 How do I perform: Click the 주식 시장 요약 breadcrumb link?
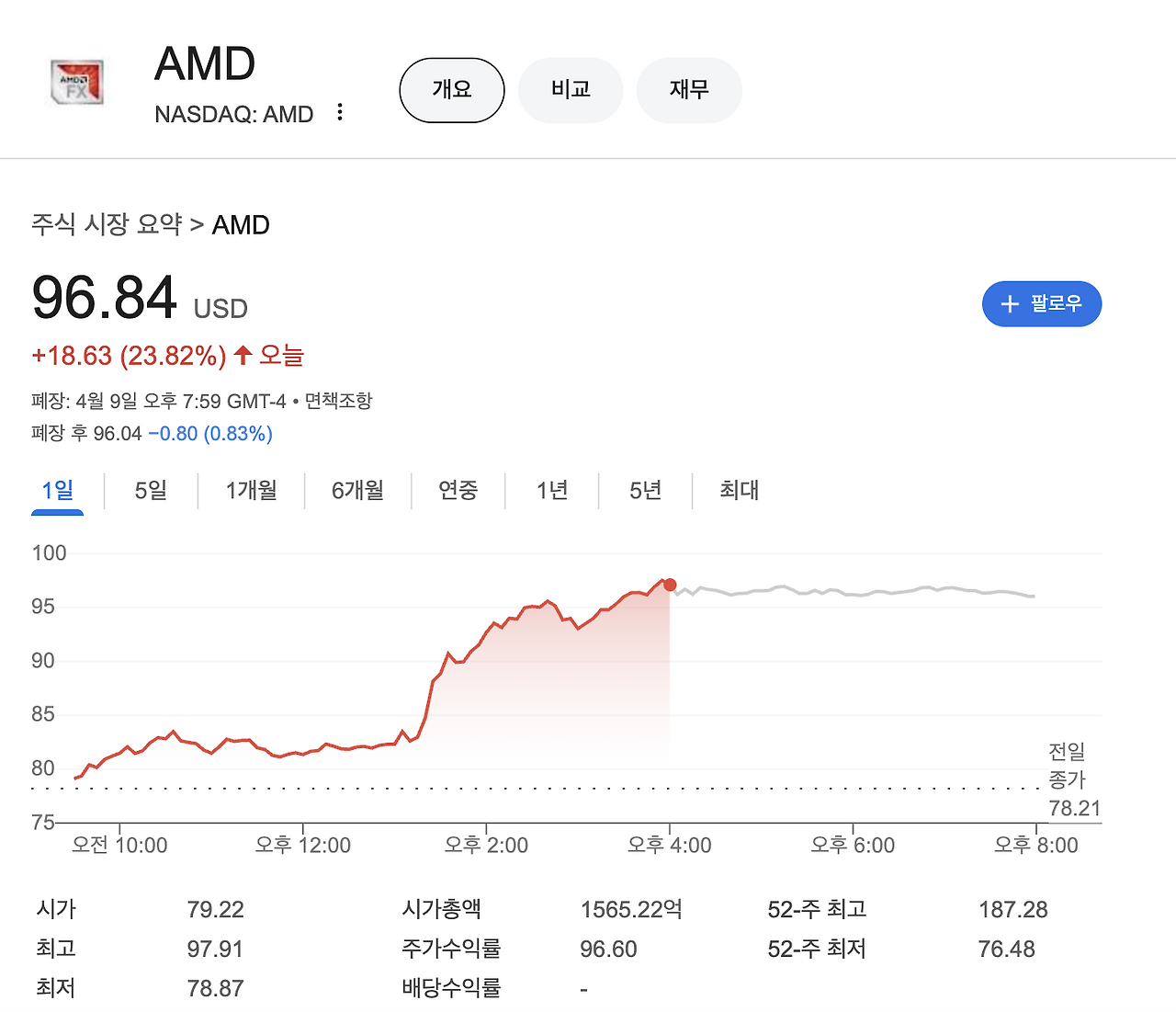pyautogui.click(x=104, y=224)
